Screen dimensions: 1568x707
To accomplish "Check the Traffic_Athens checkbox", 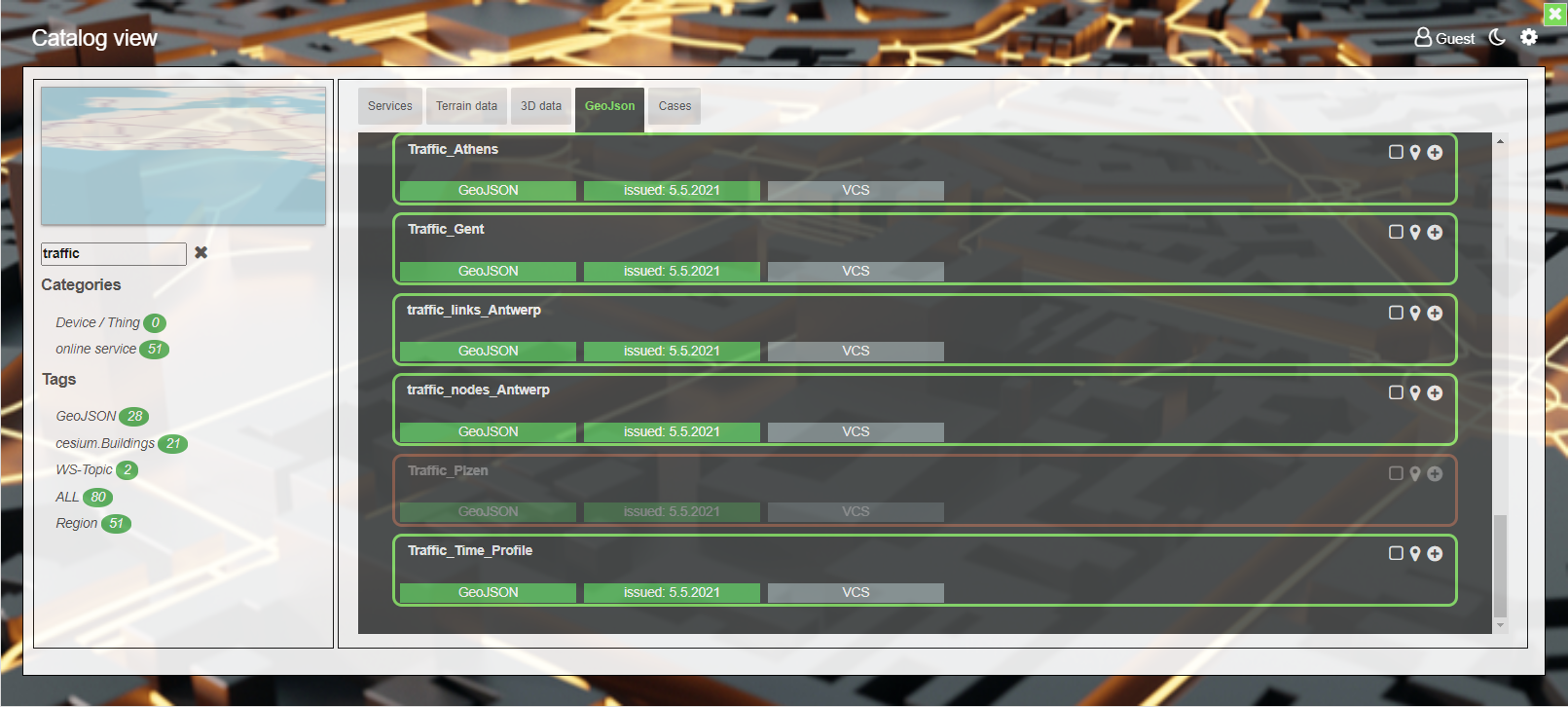I will click(1396, 152).
